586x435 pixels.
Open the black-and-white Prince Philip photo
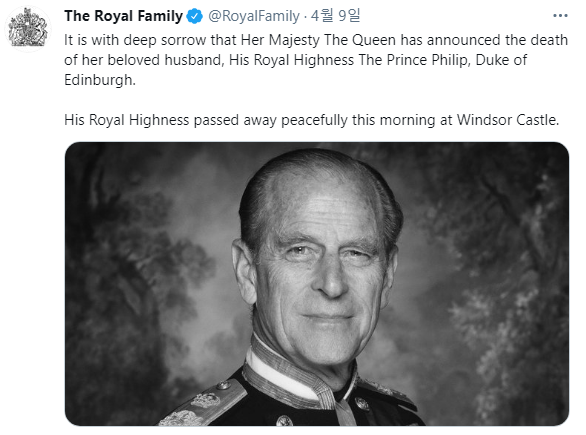click(x=317, y=284)
